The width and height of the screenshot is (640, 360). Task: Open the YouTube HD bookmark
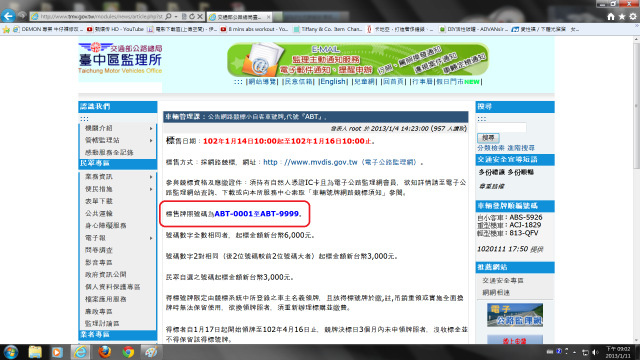pyautogui.click(x=115, y=29)
